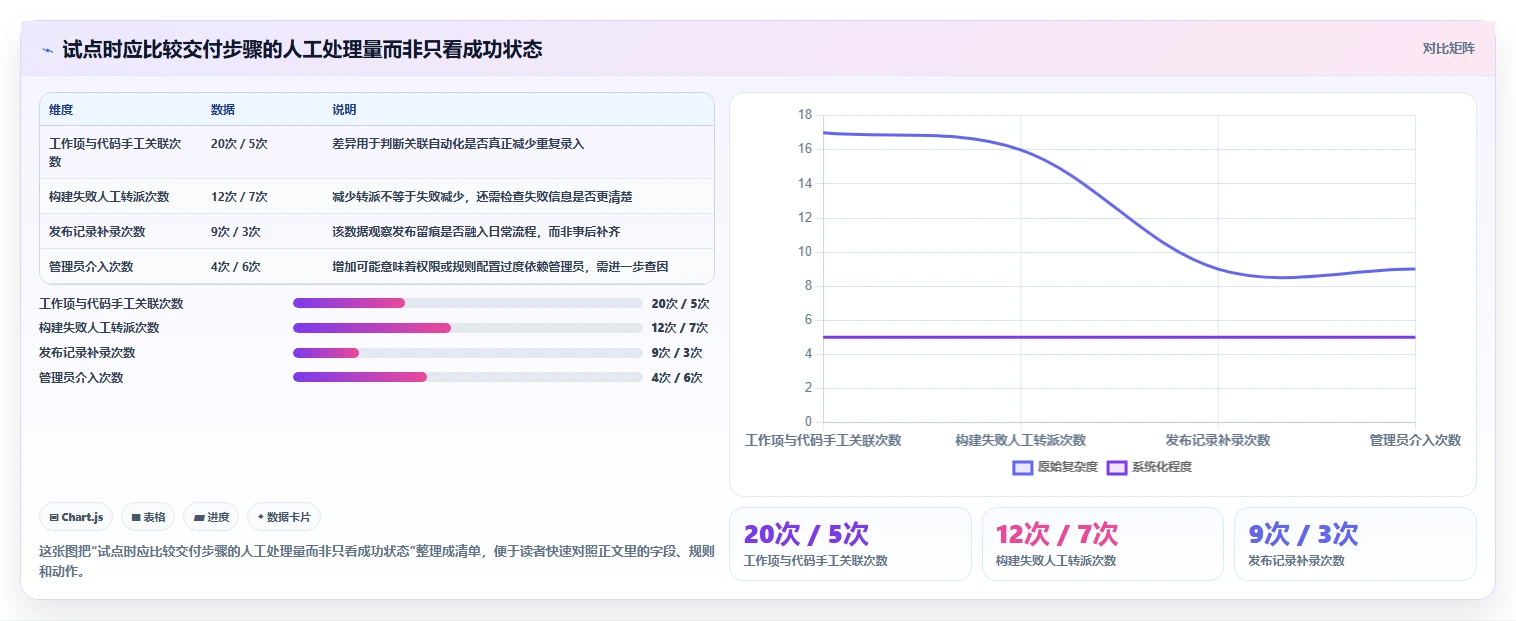
Task: Select the Chart.js tag chip
Action: [76, 517]
